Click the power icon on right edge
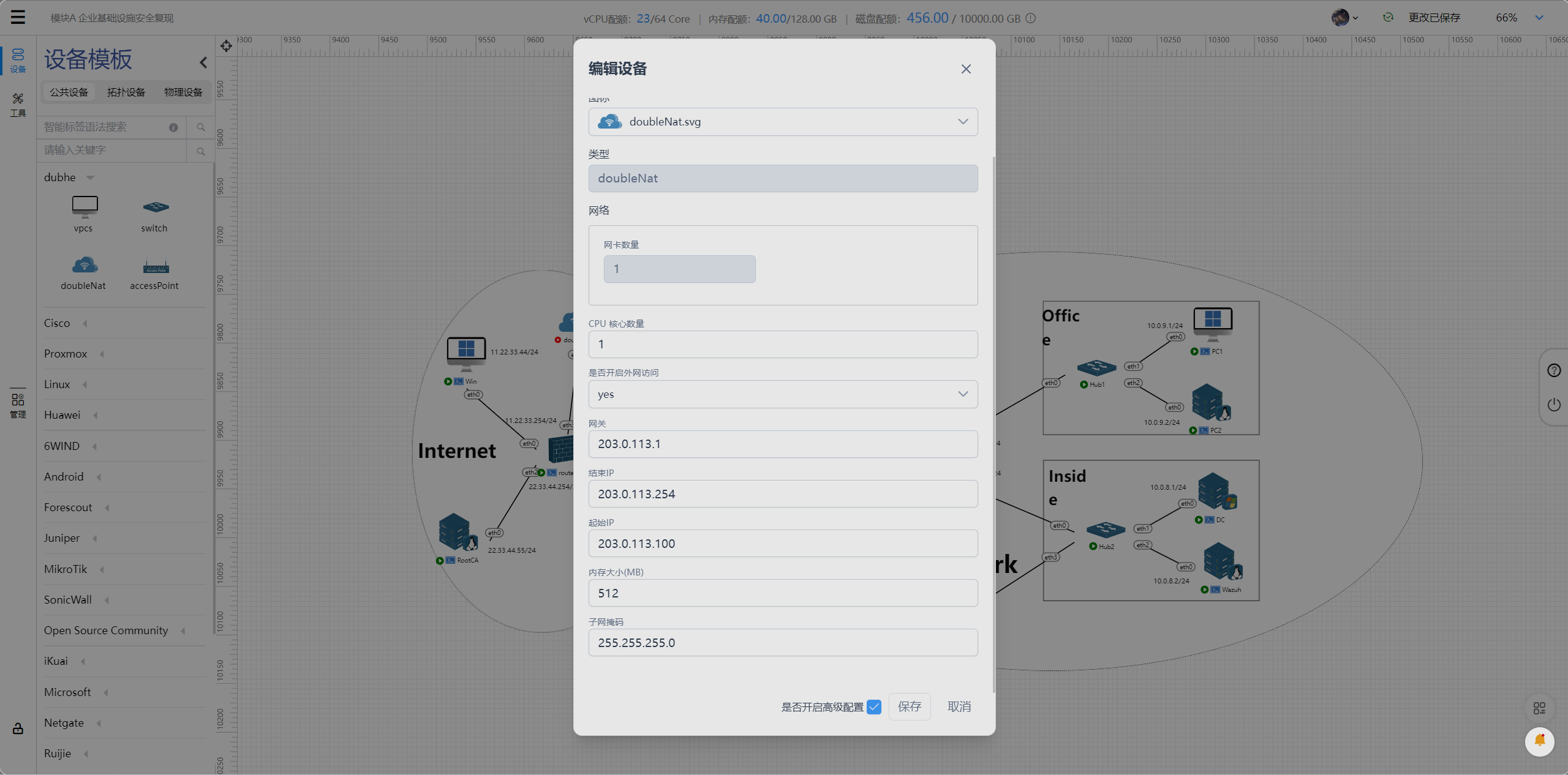The height and width of the screenshot is (775, 1568). point(1554,405)
